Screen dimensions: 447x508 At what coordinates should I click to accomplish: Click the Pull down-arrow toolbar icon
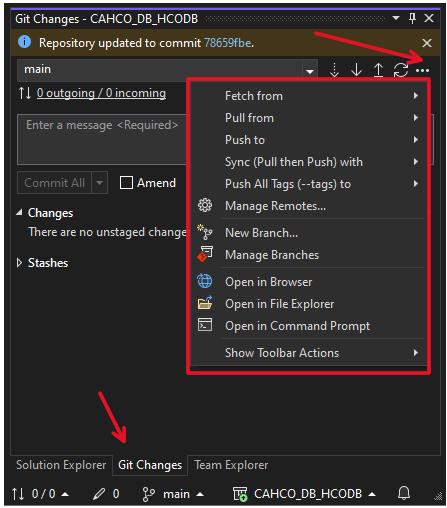[x=356, y=70]
